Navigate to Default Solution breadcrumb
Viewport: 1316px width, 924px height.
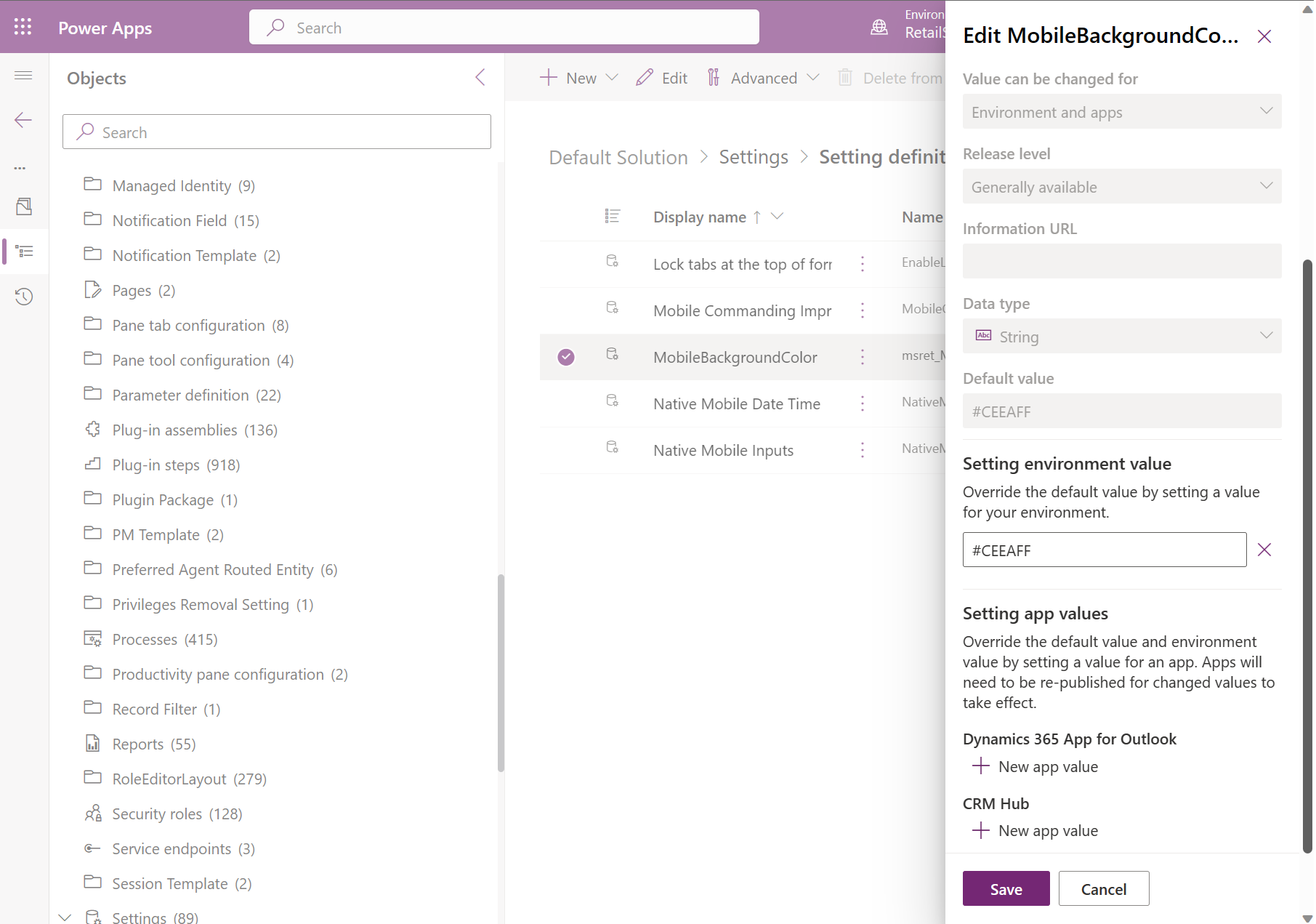coord(618,157)
